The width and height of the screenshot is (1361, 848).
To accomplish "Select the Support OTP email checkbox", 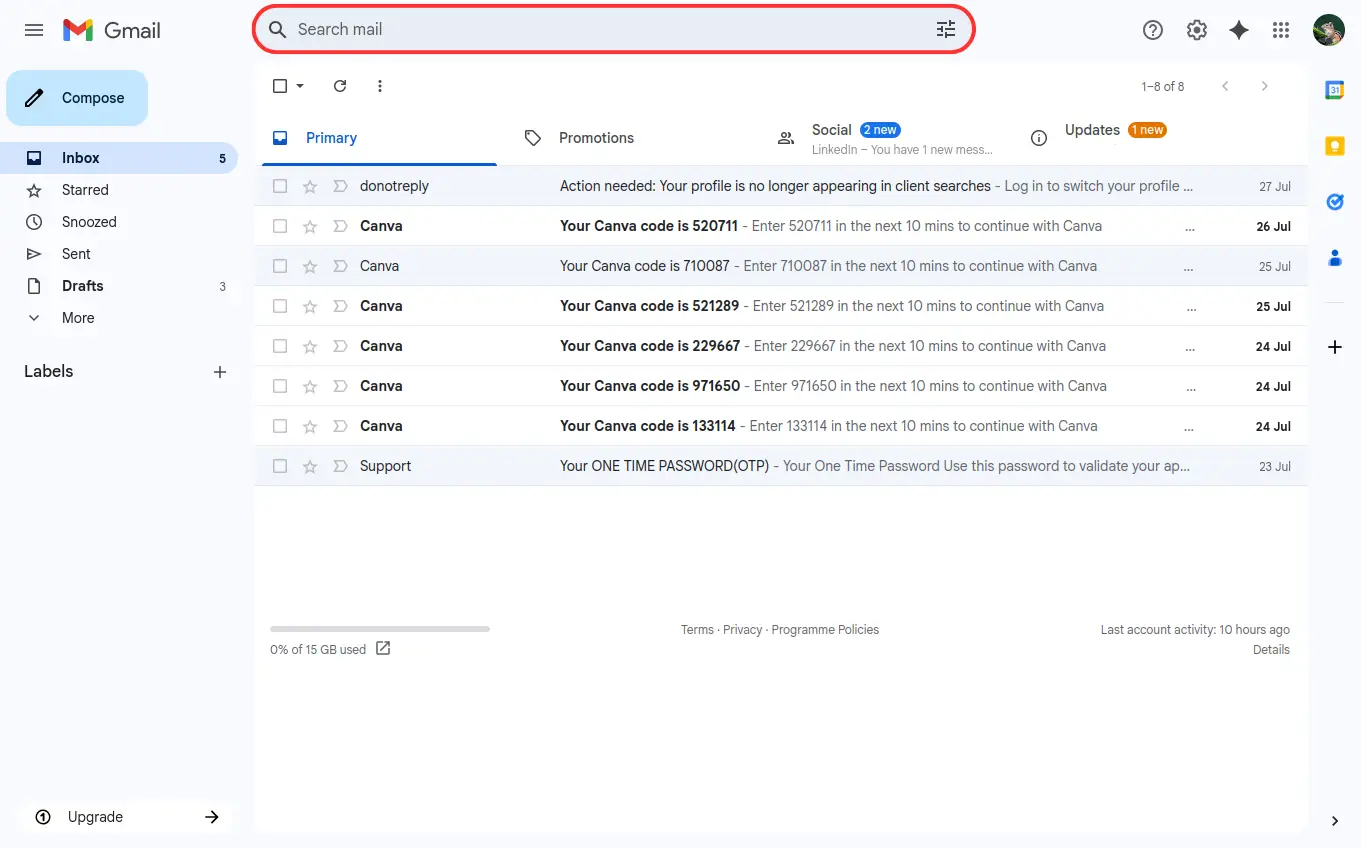I will click(x=280, y=466).
